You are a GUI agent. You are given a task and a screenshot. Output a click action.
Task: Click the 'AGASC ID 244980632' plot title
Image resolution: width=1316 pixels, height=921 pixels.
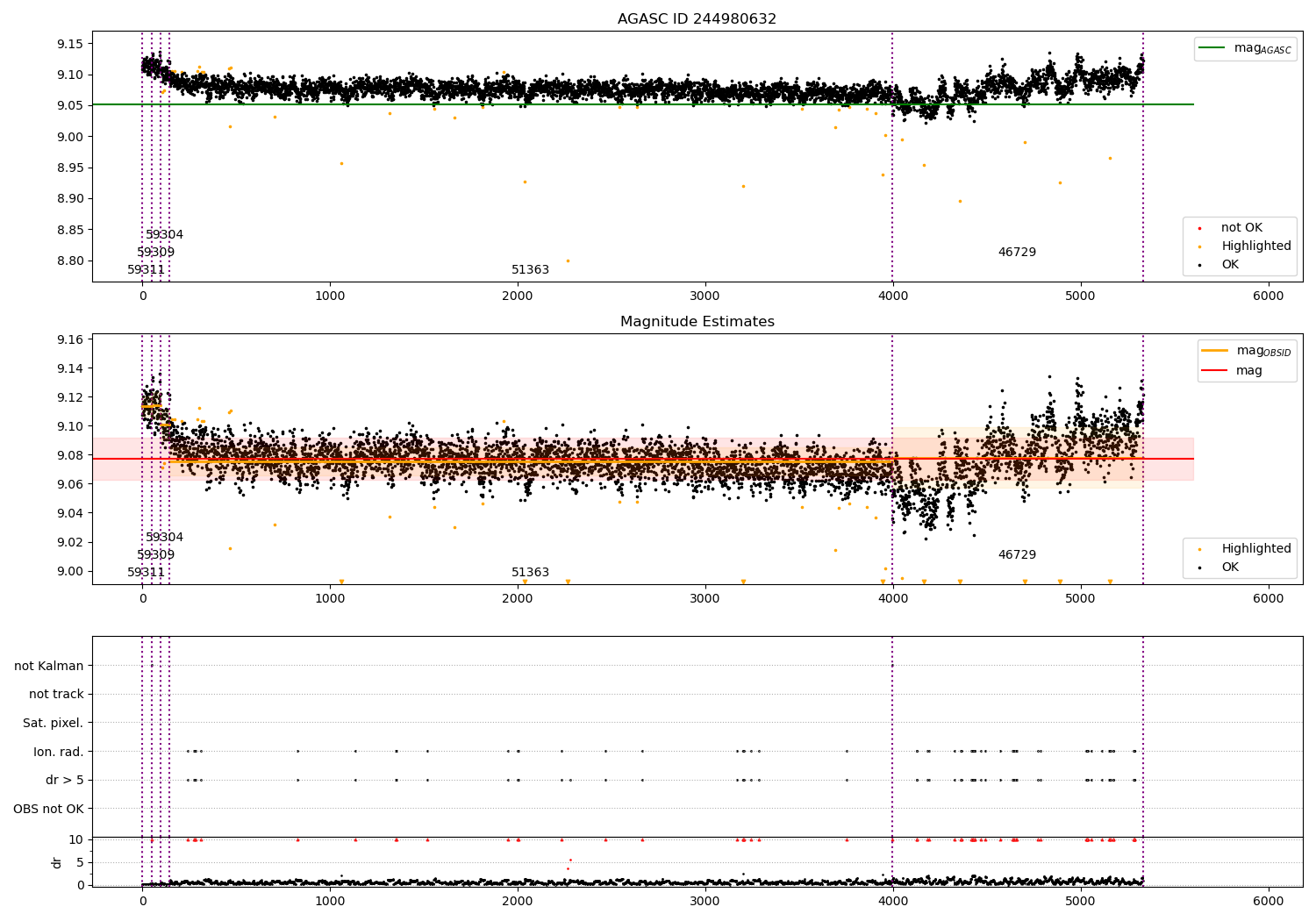tap(697, 19)
